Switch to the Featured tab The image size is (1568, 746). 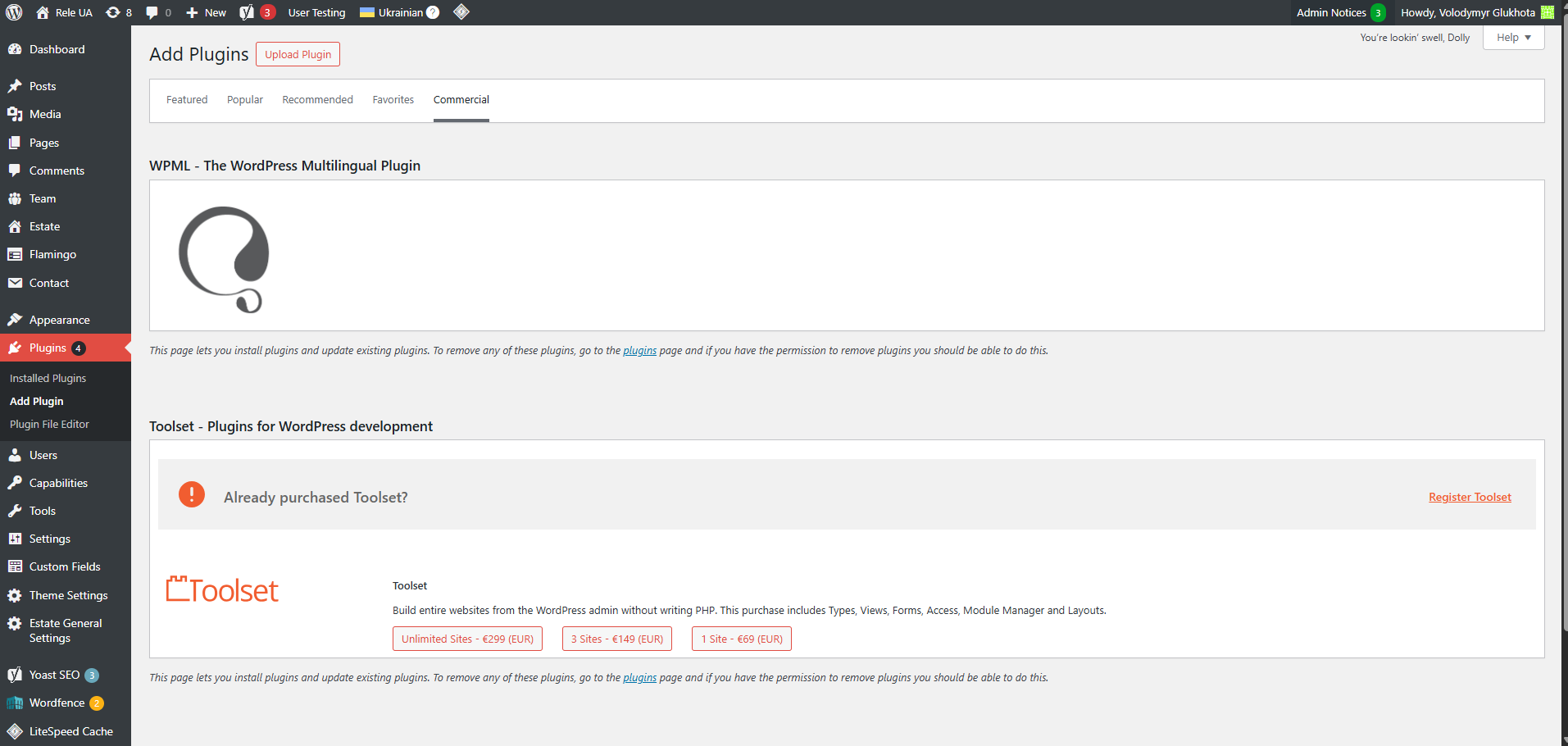(187, 100)
